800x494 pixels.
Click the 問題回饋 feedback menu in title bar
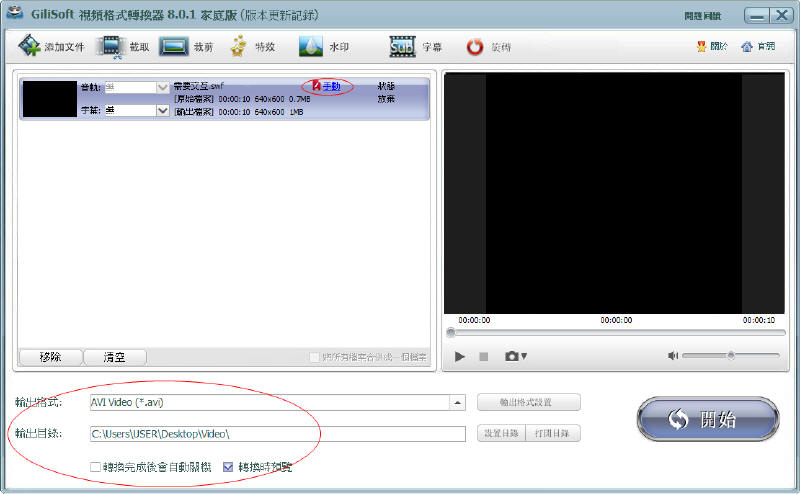(x=700, y=17)
